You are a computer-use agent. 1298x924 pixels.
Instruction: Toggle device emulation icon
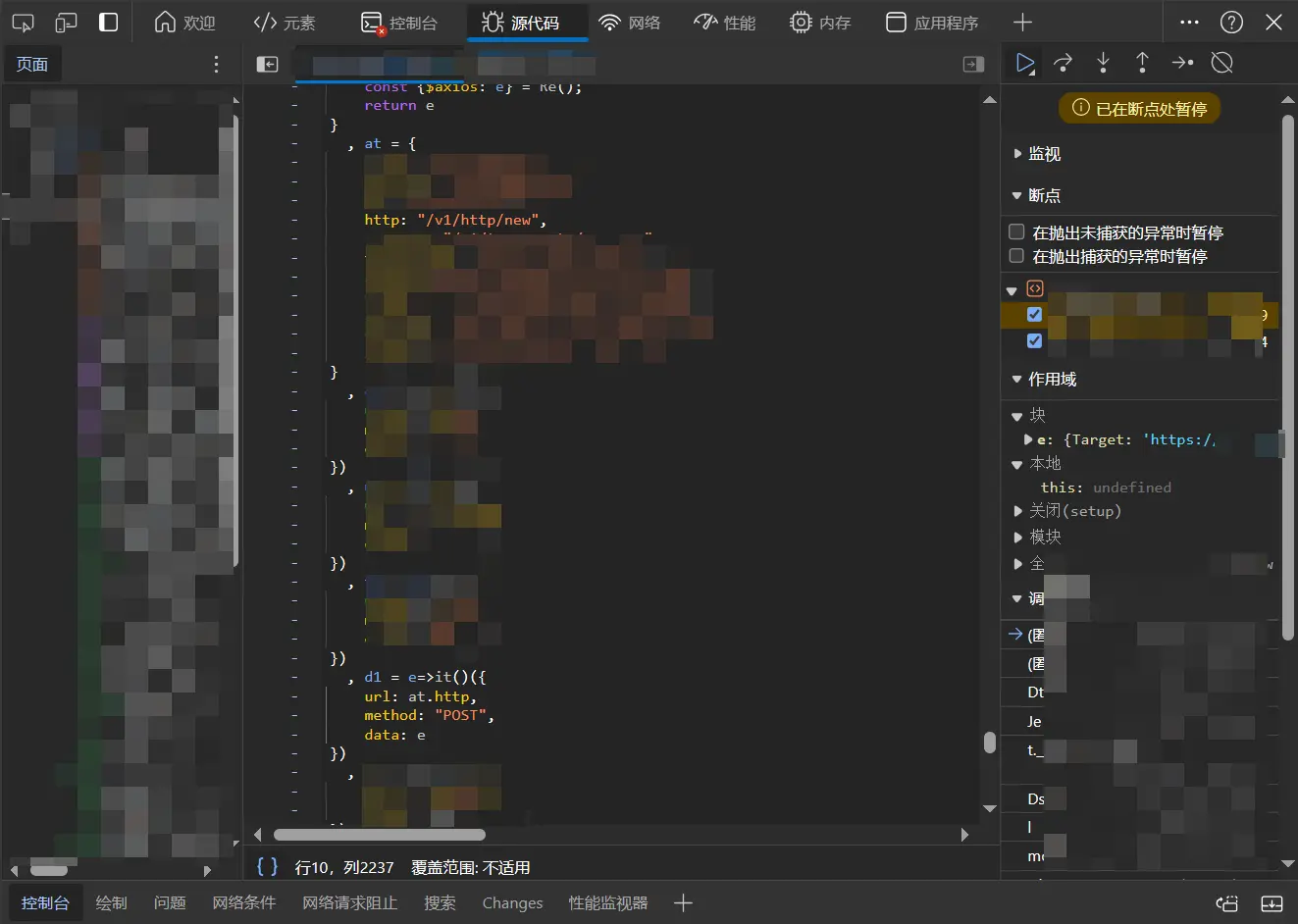coord(66,23)
